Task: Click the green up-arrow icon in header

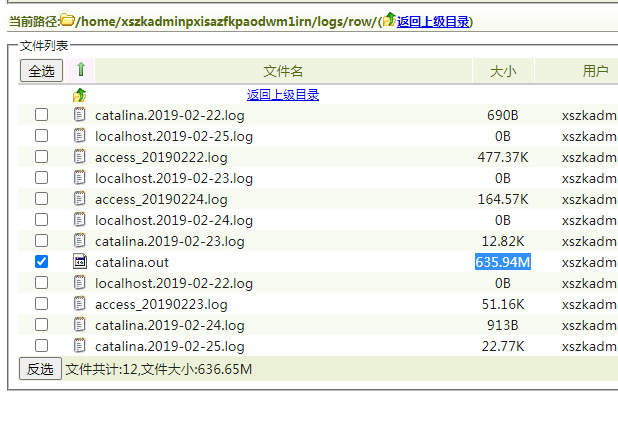Action: [x=81, y=71]
